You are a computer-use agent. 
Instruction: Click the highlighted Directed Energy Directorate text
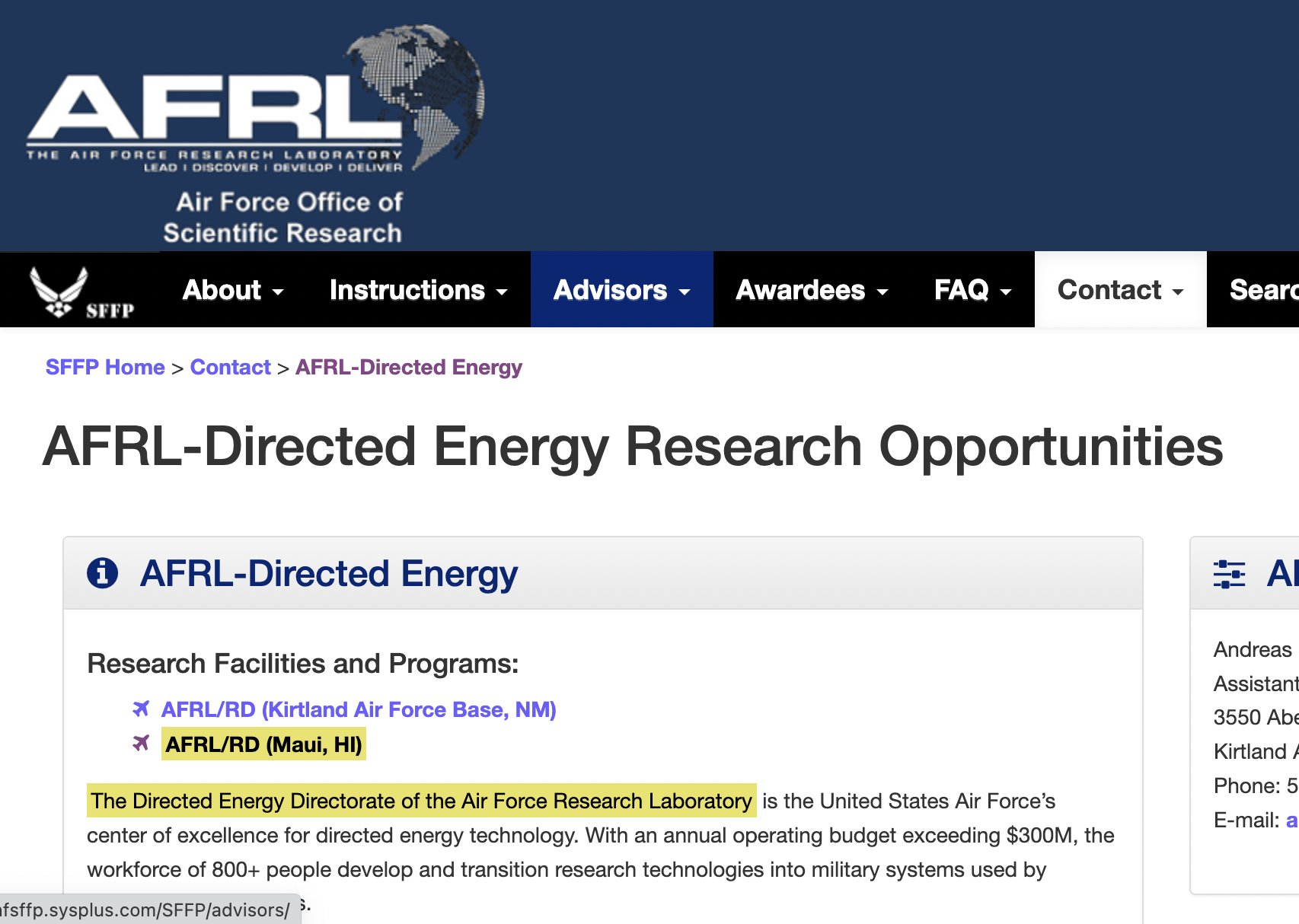(x=421, y=801)
